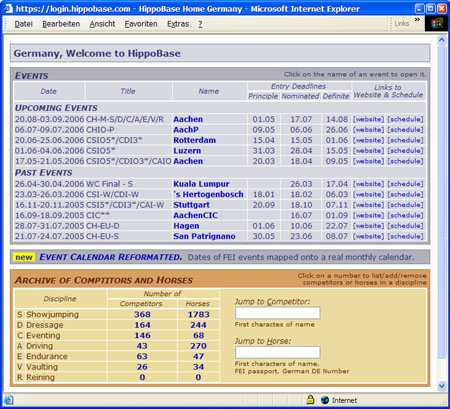Open Endurance horses count 47
This screenshot has height=409, width=450.
pyautogui.click(x=198, y=356)
